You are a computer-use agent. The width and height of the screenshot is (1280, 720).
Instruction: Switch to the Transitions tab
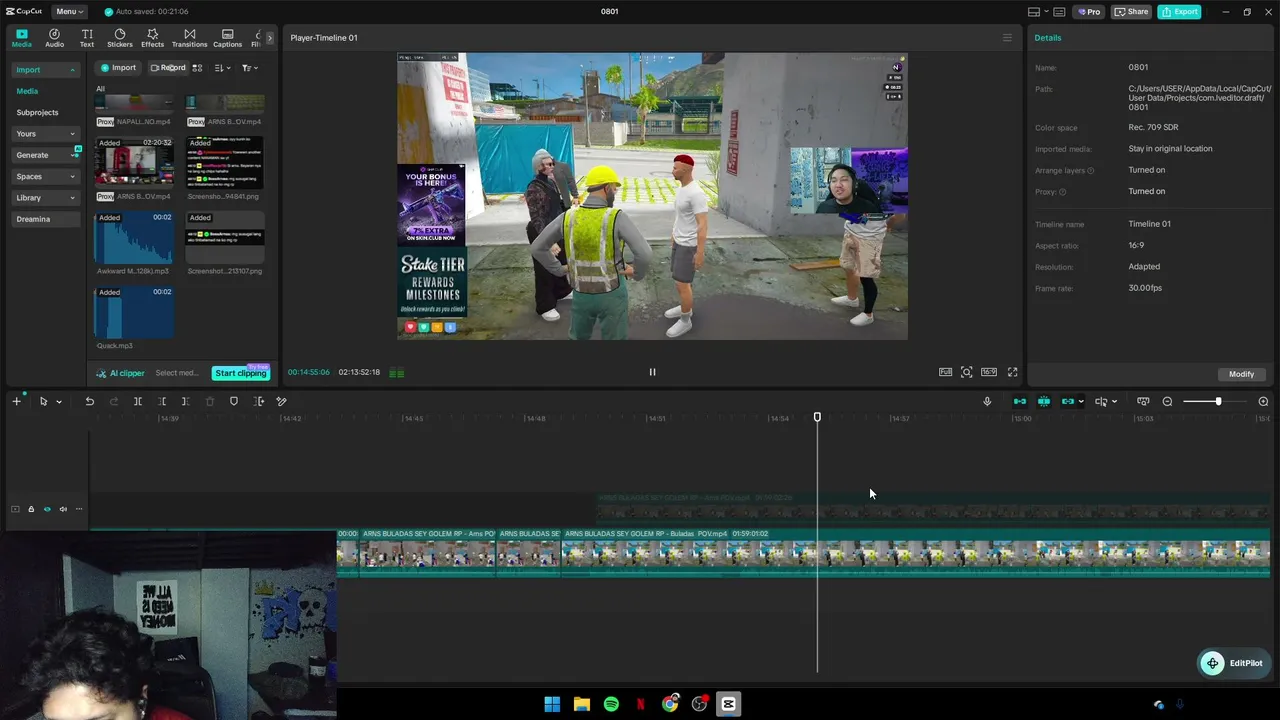pos(189,38)
